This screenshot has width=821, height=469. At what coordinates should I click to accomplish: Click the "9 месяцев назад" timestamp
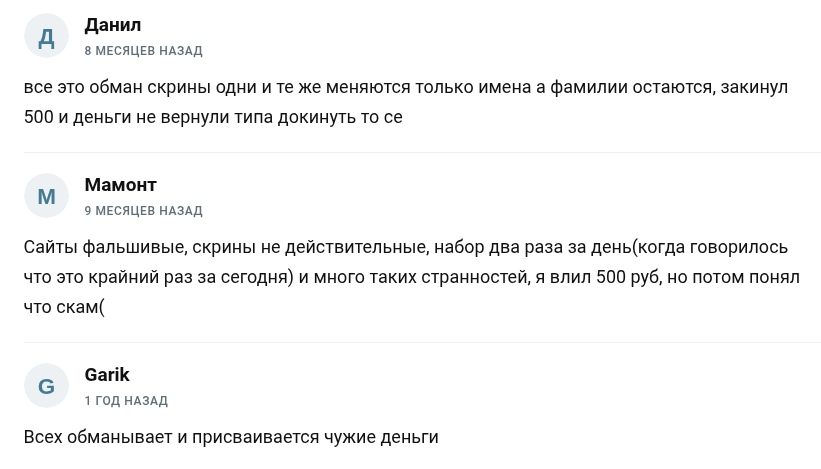143,211
